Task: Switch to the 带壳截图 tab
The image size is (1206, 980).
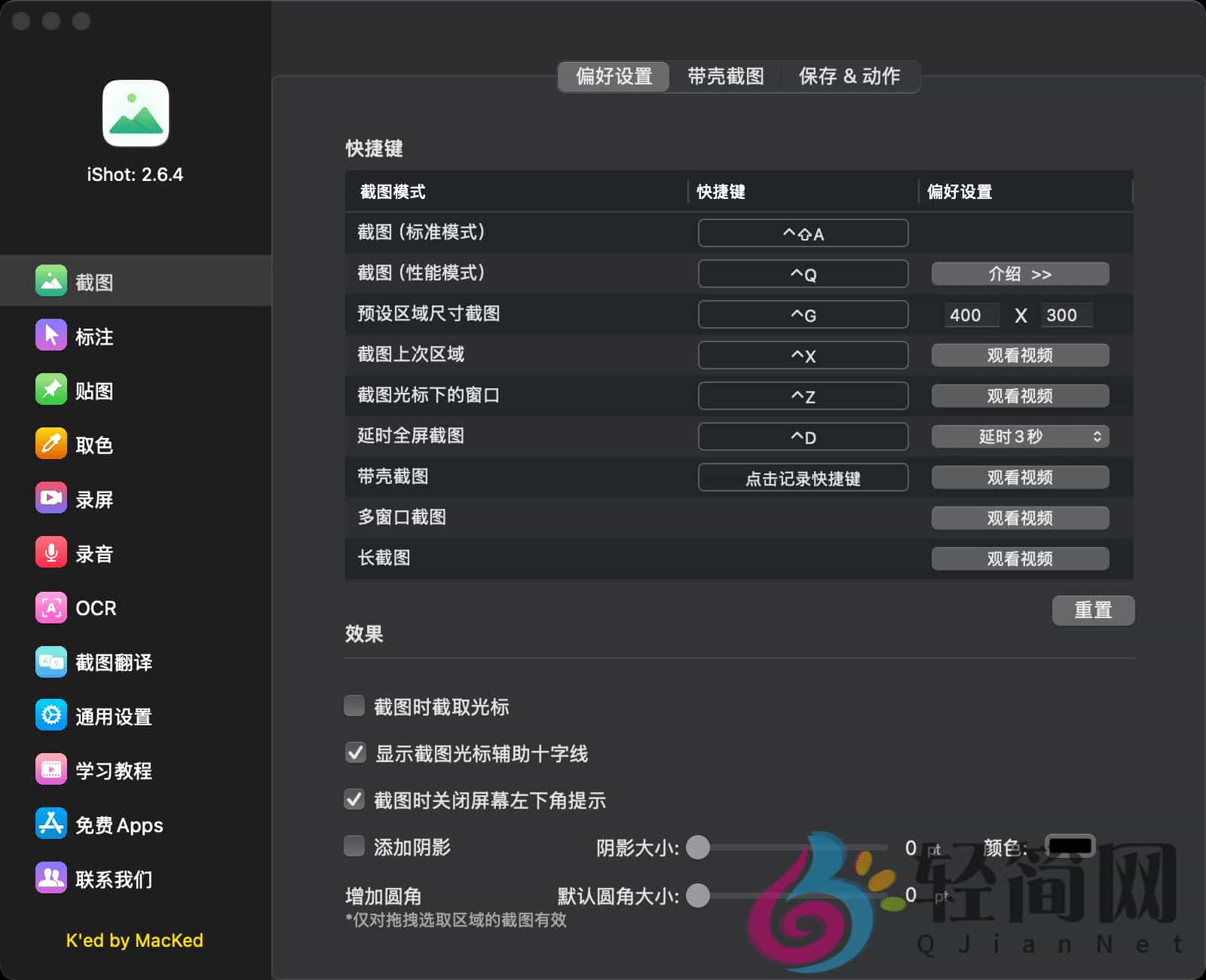Action: [x=724, y=76]
